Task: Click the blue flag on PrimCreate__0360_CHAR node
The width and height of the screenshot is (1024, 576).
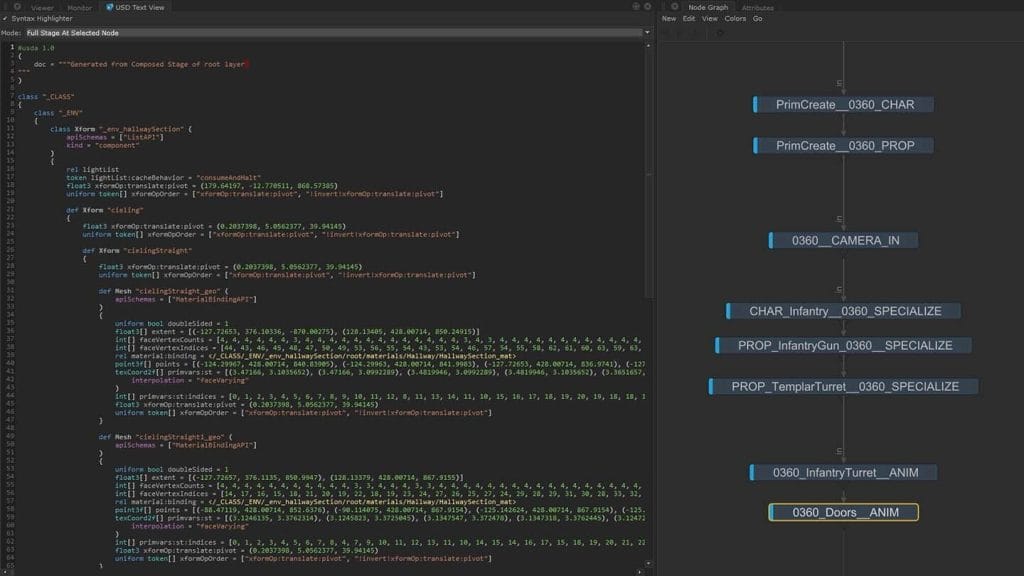Action: coord(755,104)
